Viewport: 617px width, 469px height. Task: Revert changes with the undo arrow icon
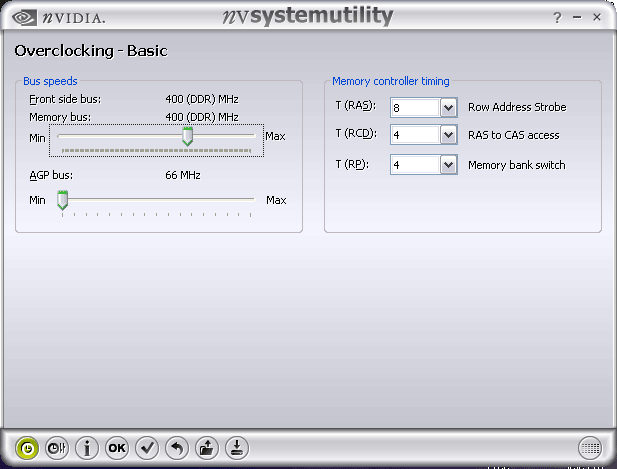pyautogui.click(x=177, y=448)
